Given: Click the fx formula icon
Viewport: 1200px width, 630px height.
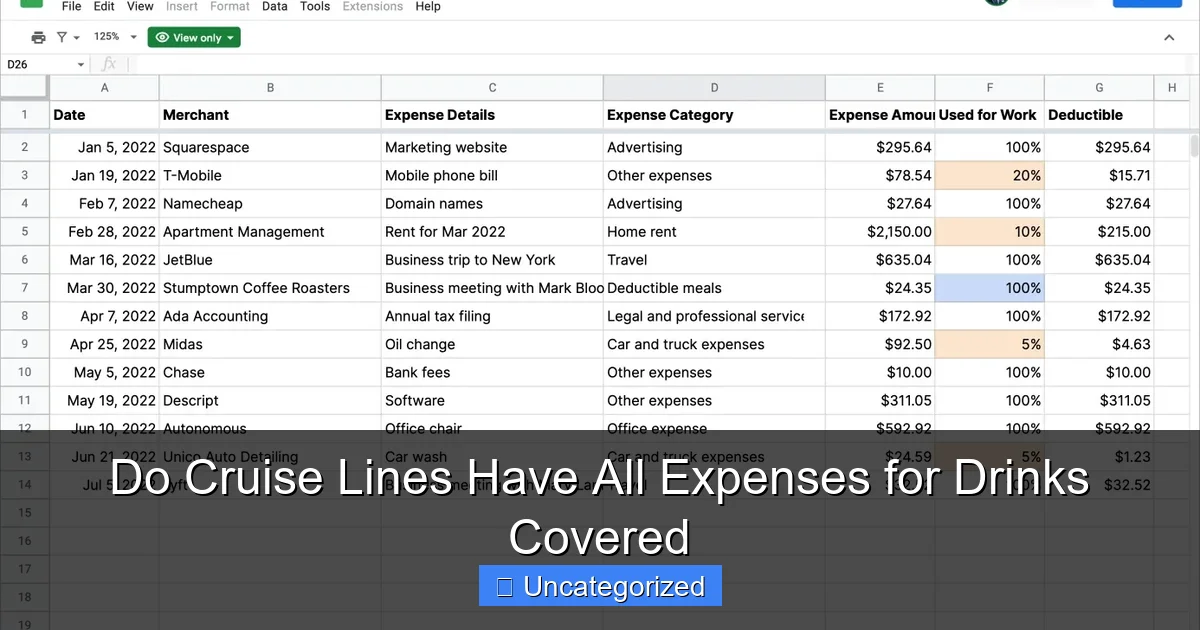Looking at the screenshot, I should click(109, 64).
